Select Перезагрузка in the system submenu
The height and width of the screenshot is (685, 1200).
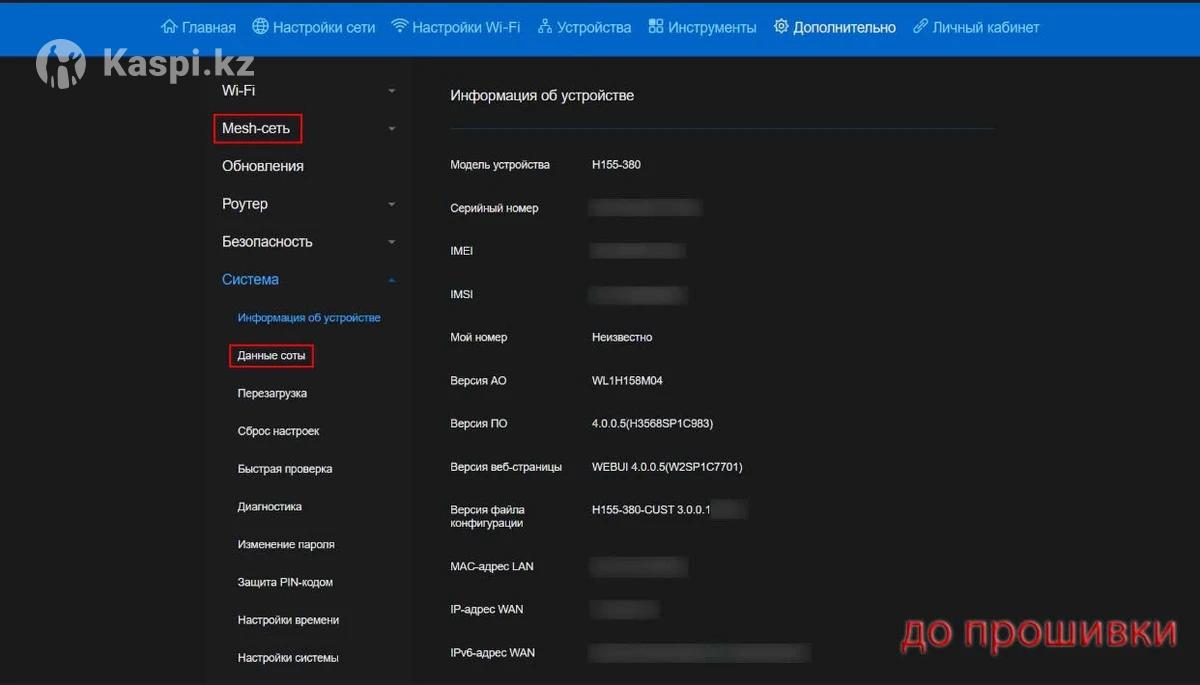[x=272, y=394]
